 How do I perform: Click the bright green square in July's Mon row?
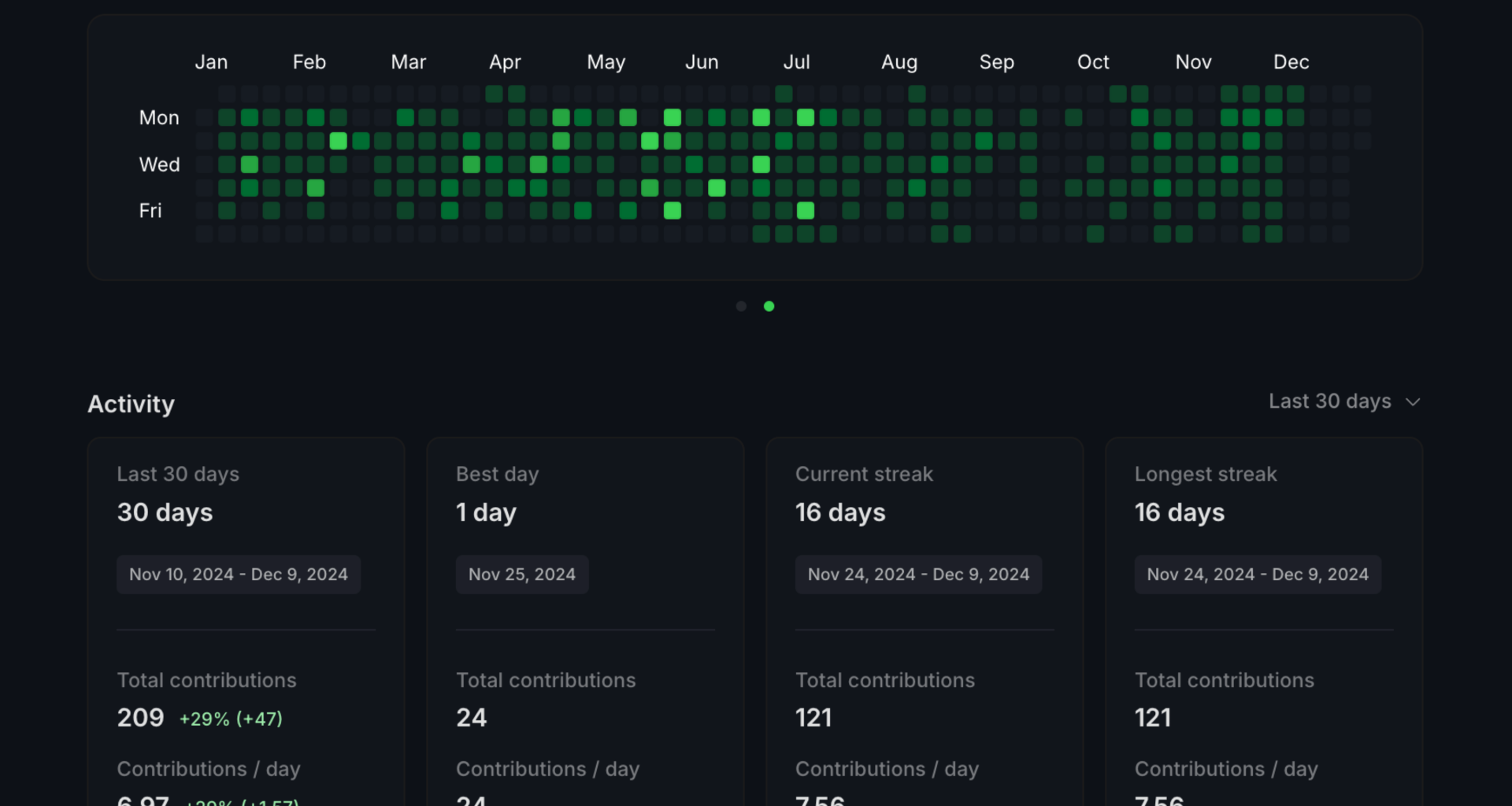pos(805,117)
